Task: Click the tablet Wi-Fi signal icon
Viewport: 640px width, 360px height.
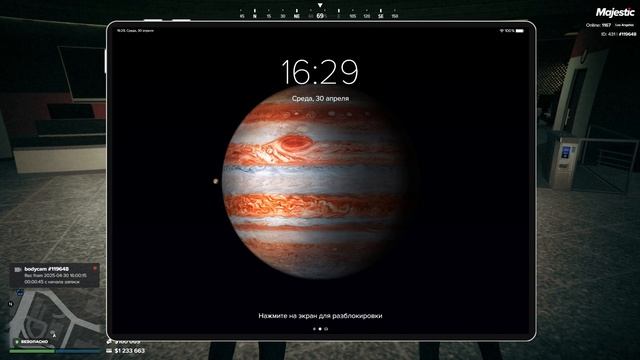Action: (502, 31)
